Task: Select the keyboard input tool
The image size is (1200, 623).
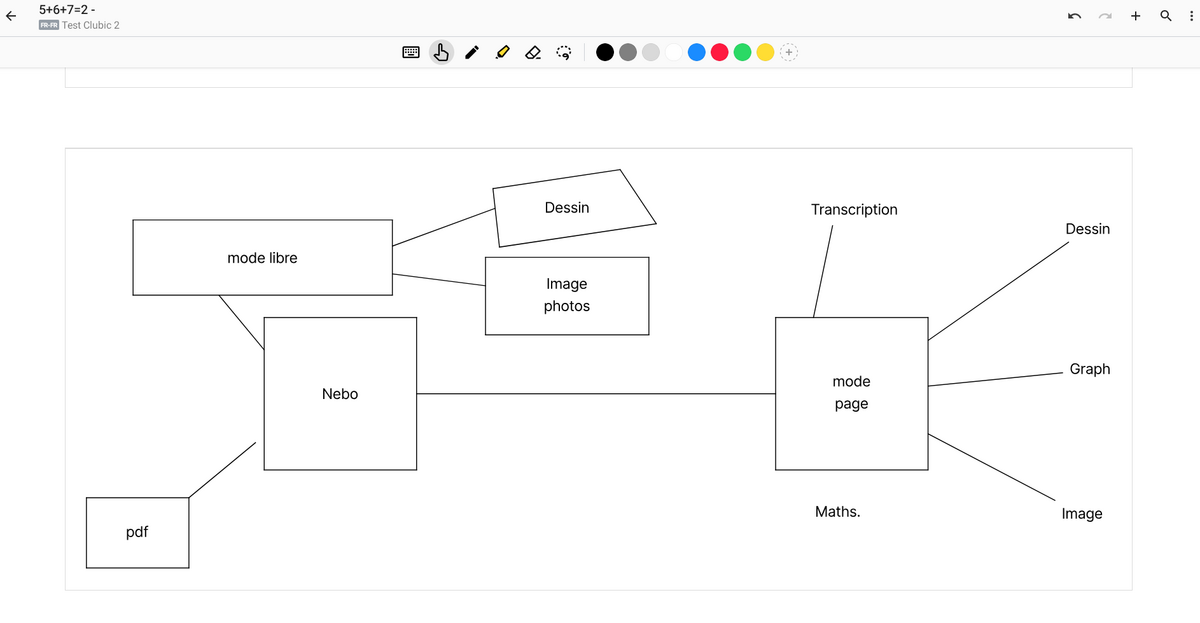Action: [x=411, y=52]
